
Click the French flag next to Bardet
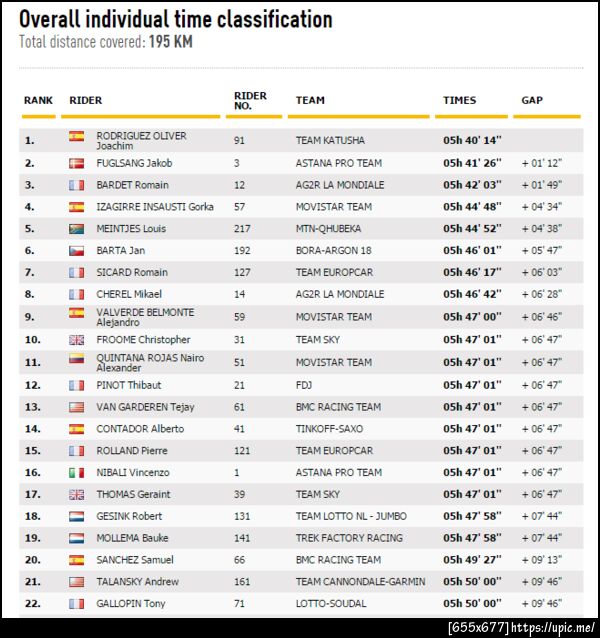[x=76, y=185]
